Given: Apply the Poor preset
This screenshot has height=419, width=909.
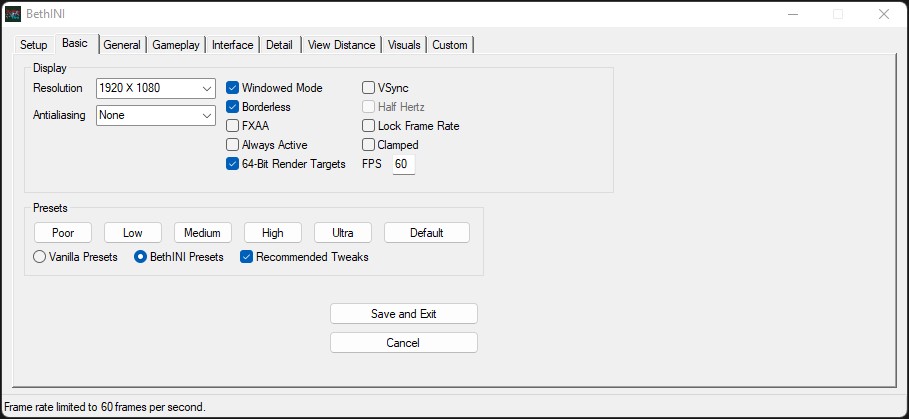Looking at the screenshot, I should click(63, 233).
